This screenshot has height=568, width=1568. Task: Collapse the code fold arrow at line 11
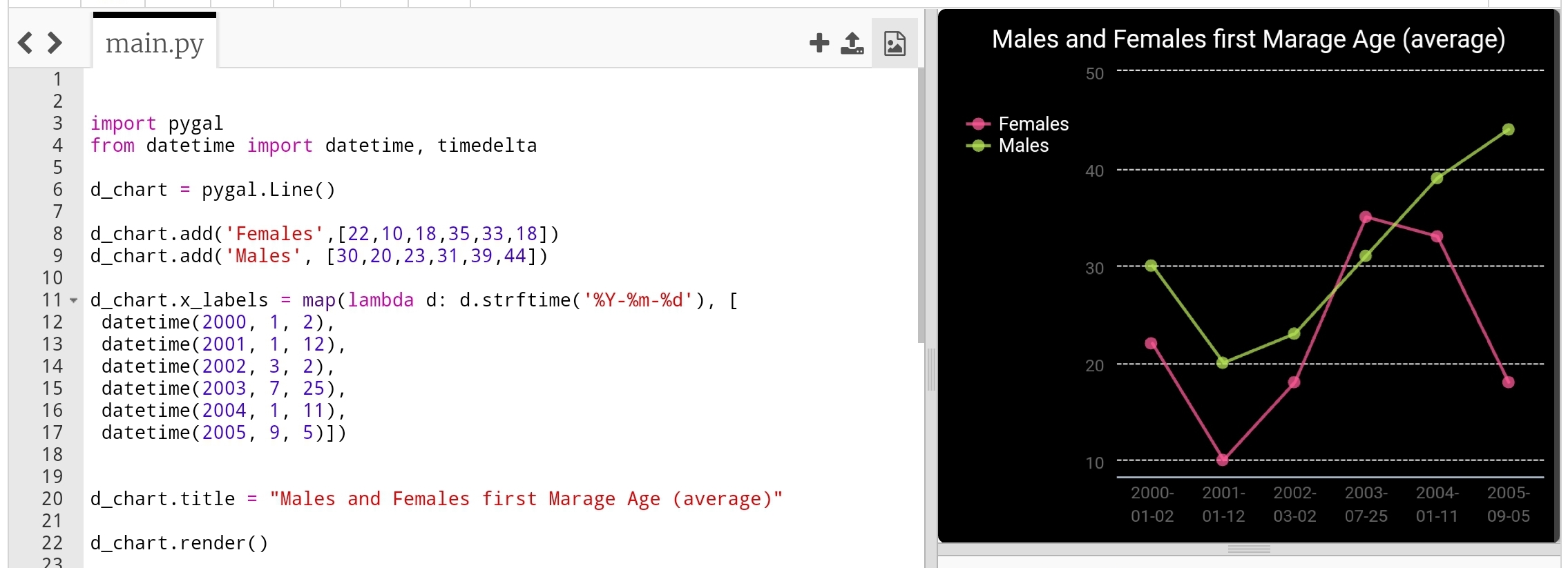click(x=73, y=300)
